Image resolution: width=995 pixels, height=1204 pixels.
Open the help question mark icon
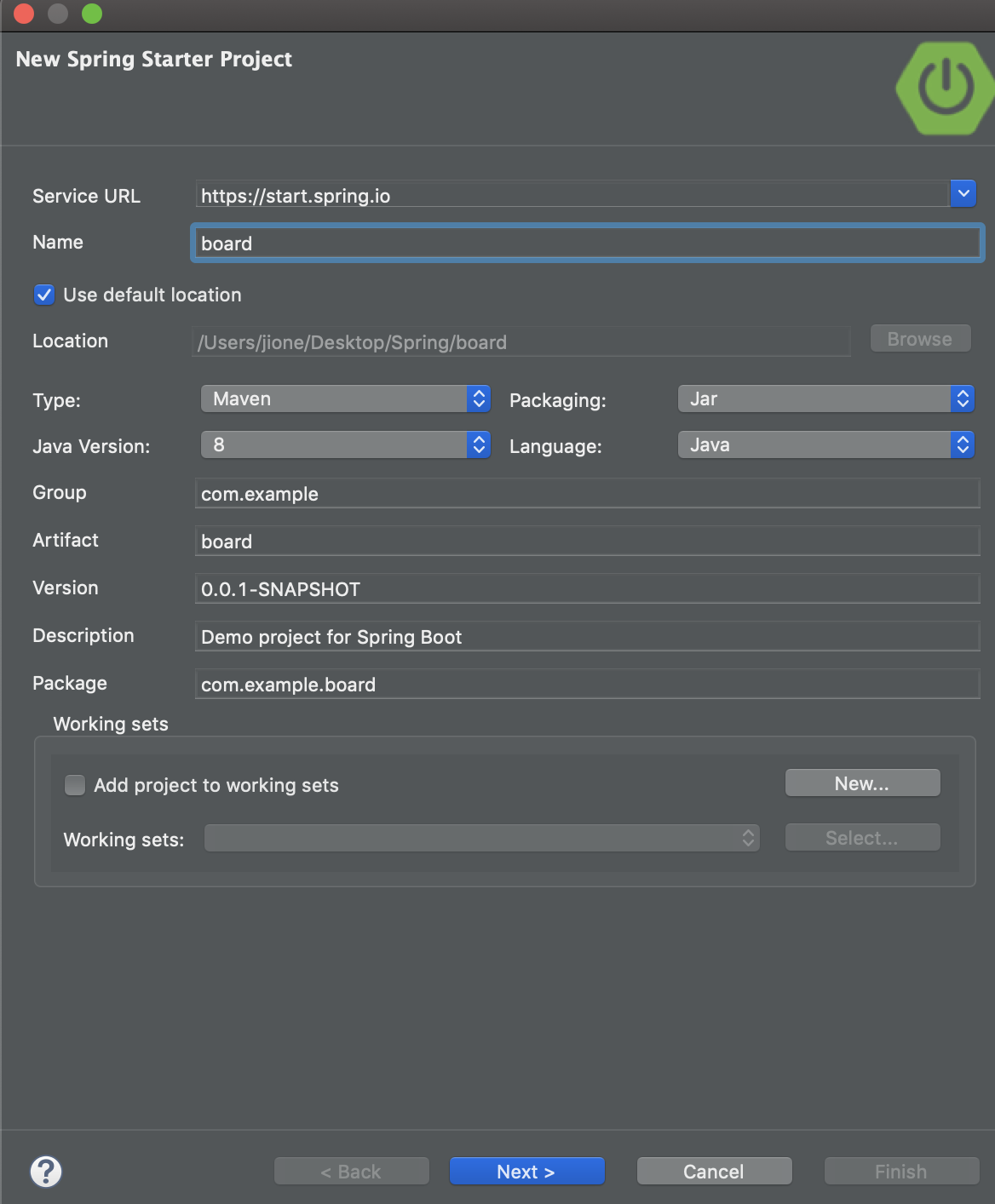46,1171
